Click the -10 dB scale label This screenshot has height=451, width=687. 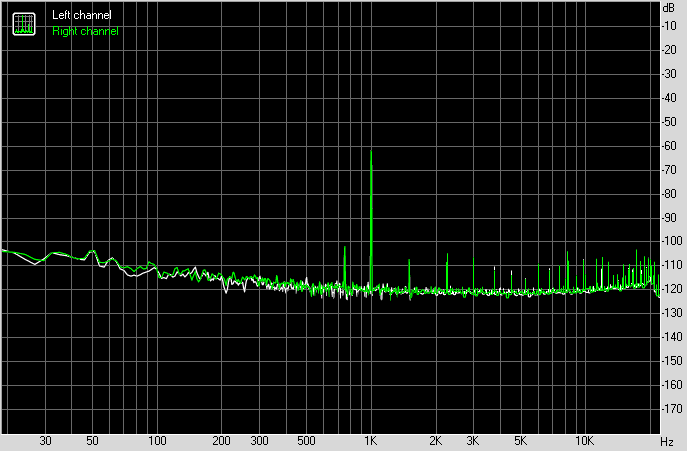click(669, 26)
